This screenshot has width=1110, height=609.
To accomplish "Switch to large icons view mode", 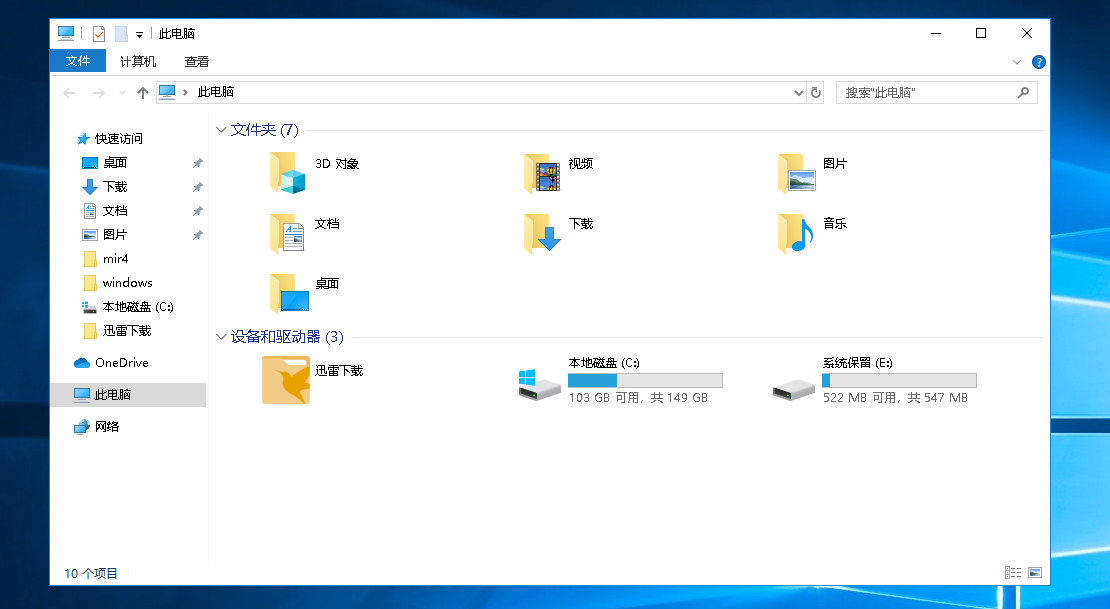I will [1035, 573].
